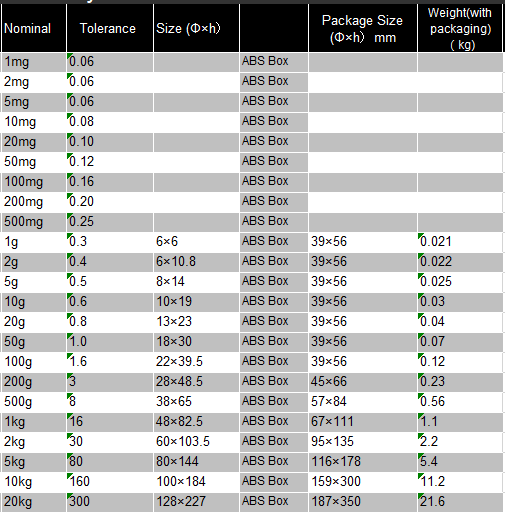Click the 60×103.5 size cell
The height and width of the screenshot is (512, 505).
click(196, 442)
